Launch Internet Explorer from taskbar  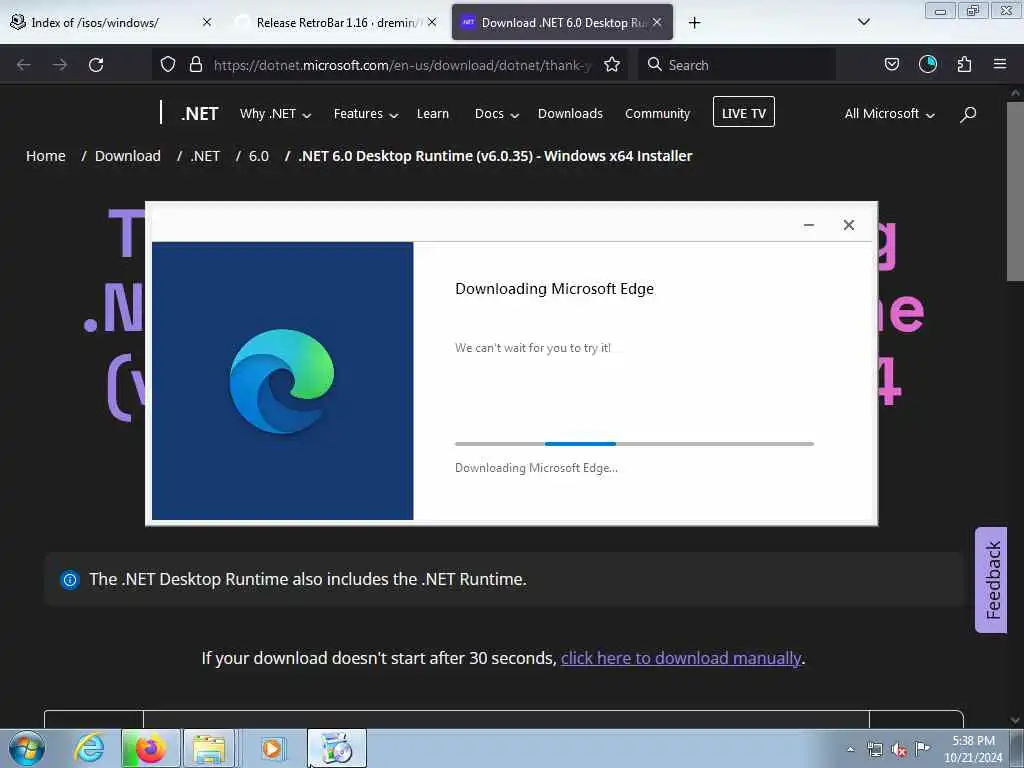[89, 748]
